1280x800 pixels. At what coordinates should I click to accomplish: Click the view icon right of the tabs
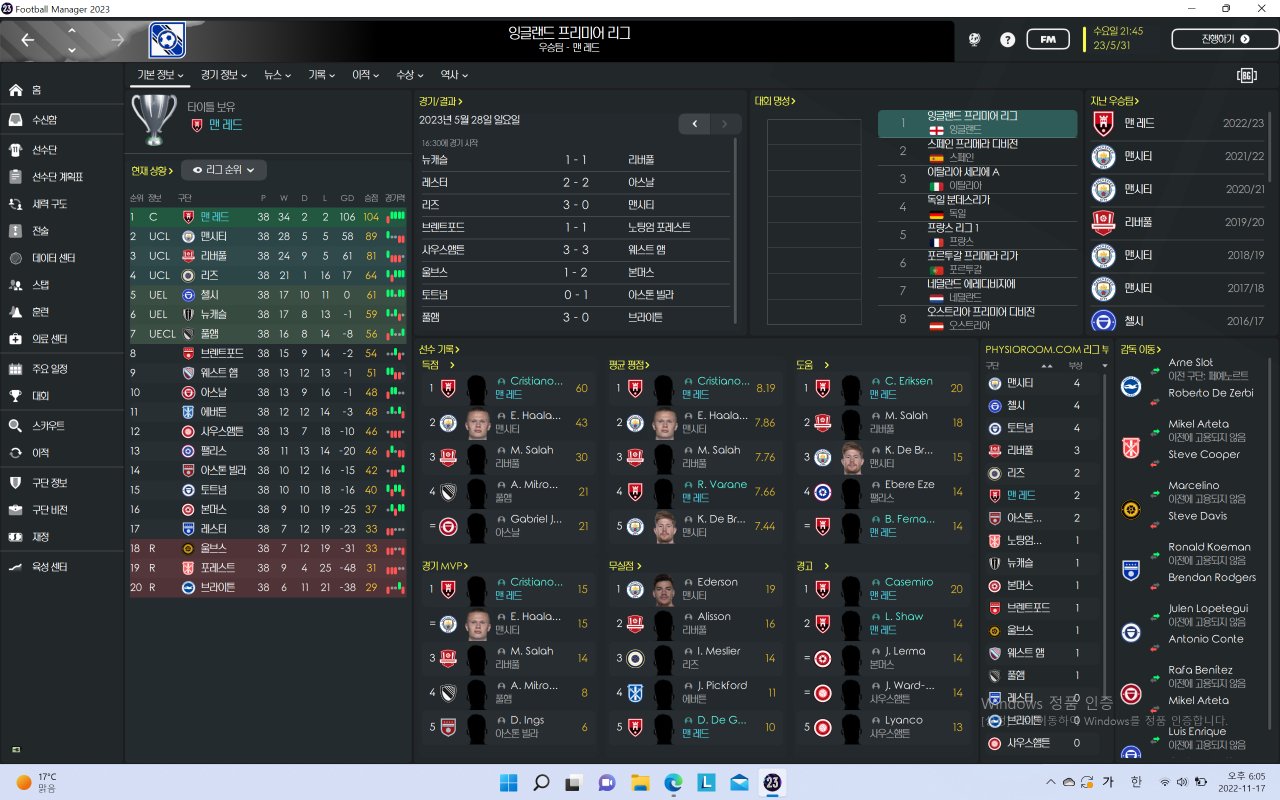click(1246, 75)
